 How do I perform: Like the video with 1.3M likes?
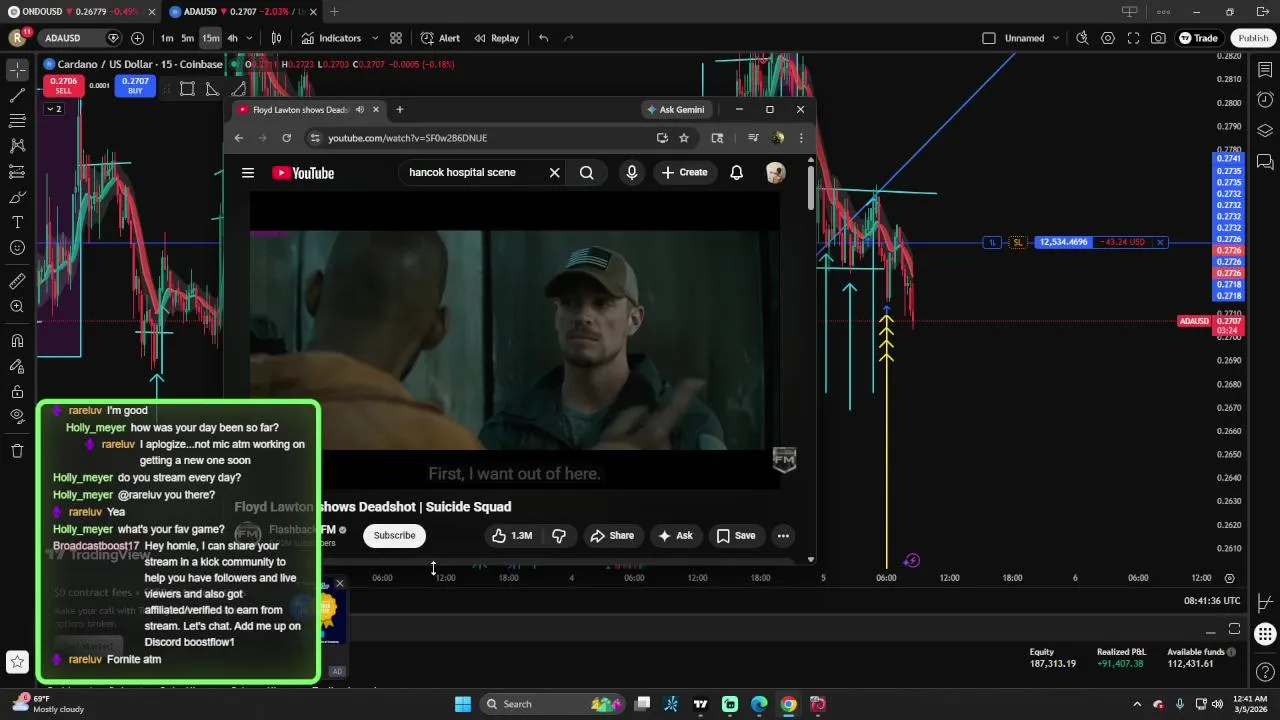click(511, 536)
